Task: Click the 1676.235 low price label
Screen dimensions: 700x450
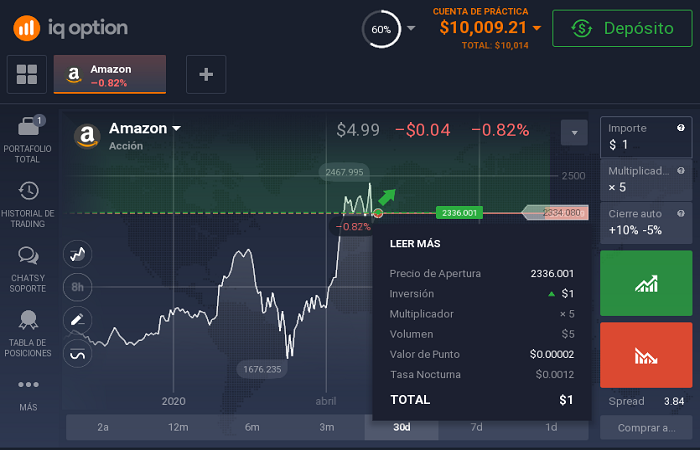Action: pyautogui.click(x=262, y=369)
